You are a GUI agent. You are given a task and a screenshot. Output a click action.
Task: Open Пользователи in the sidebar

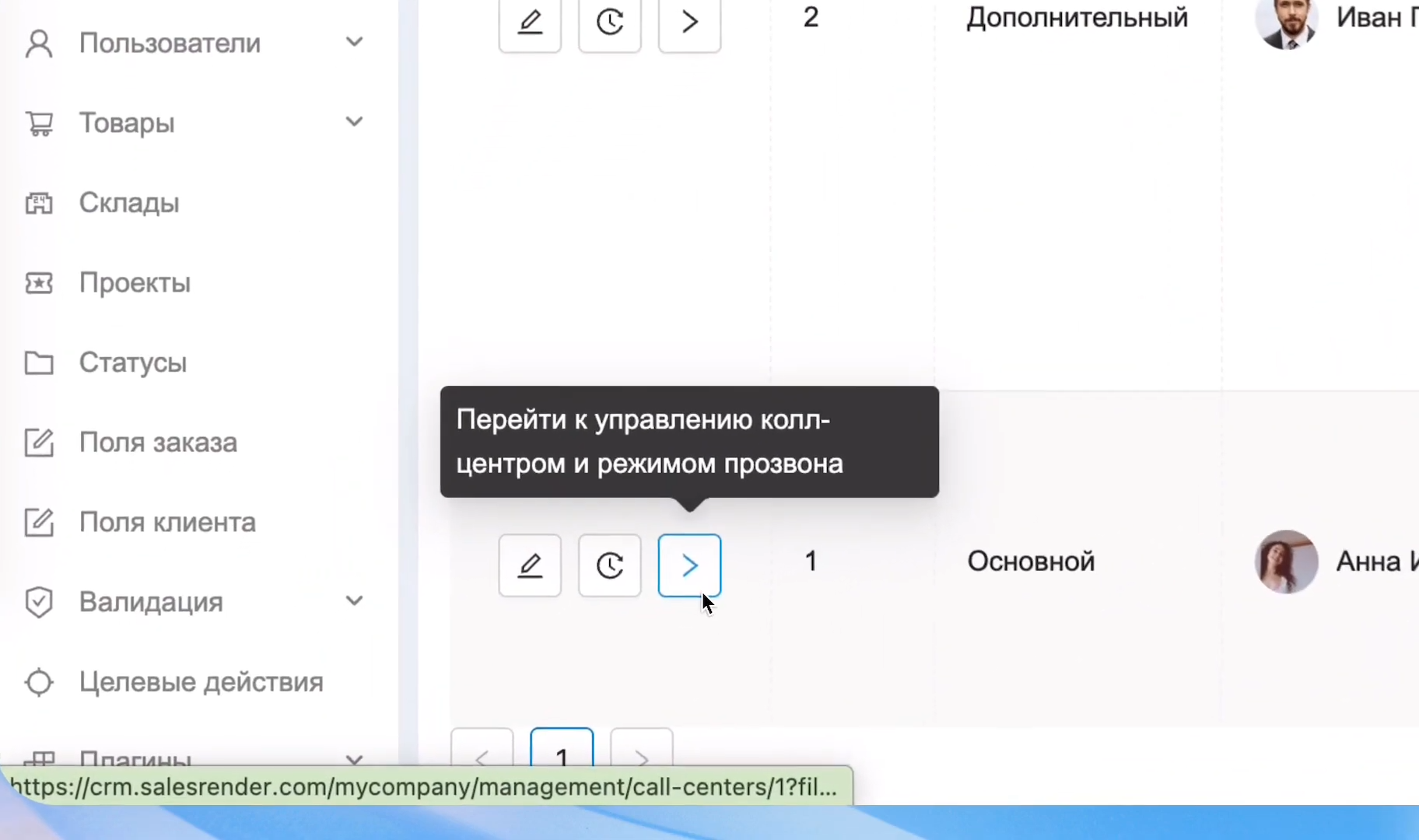[x=170, y=44]
